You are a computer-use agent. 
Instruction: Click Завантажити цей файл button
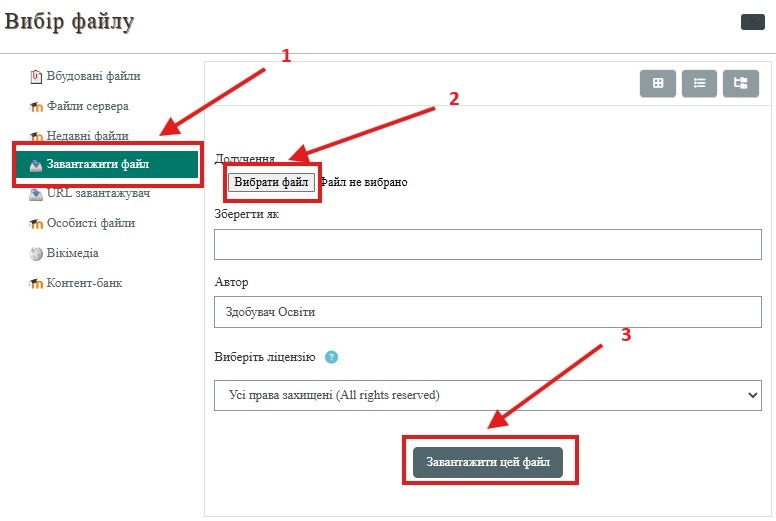point(488,462)
